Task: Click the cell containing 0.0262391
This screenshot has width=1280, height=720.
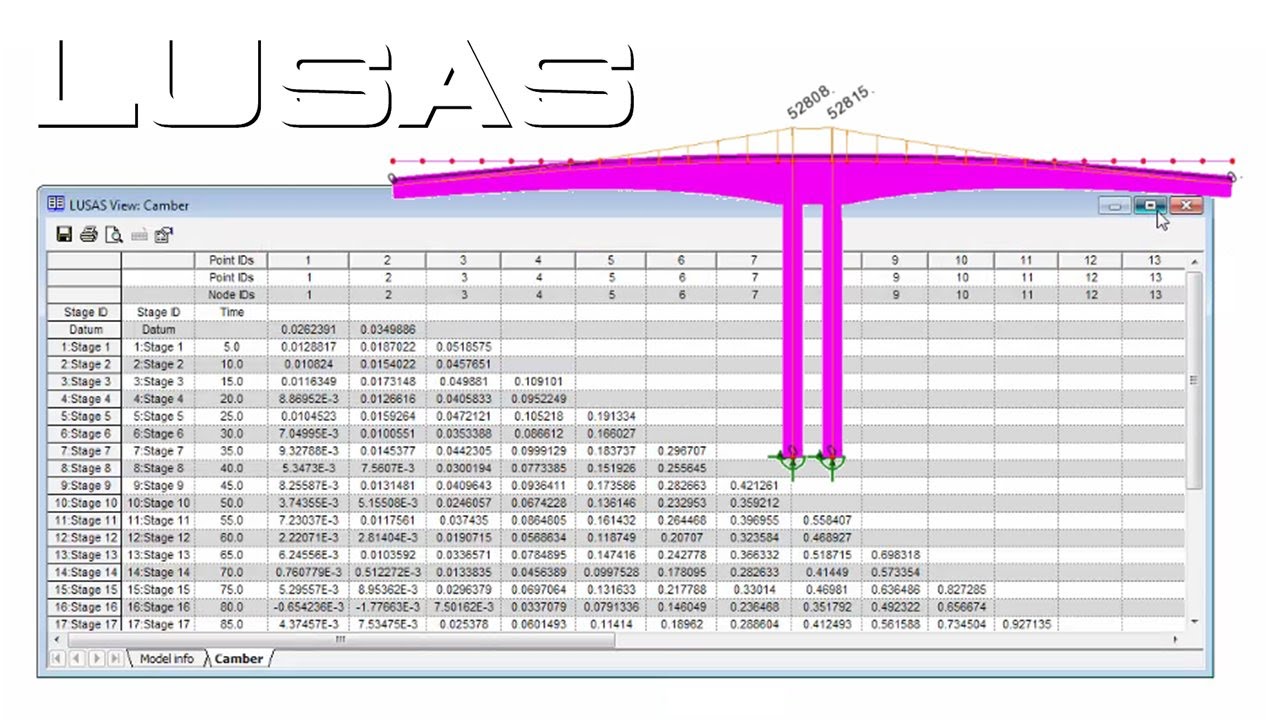Action: tap(308, 329)
